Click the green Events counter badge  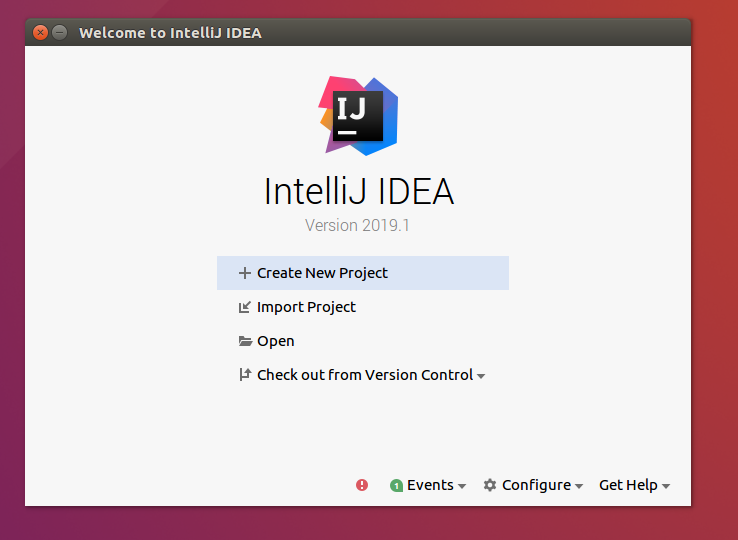tap(396, 485)
